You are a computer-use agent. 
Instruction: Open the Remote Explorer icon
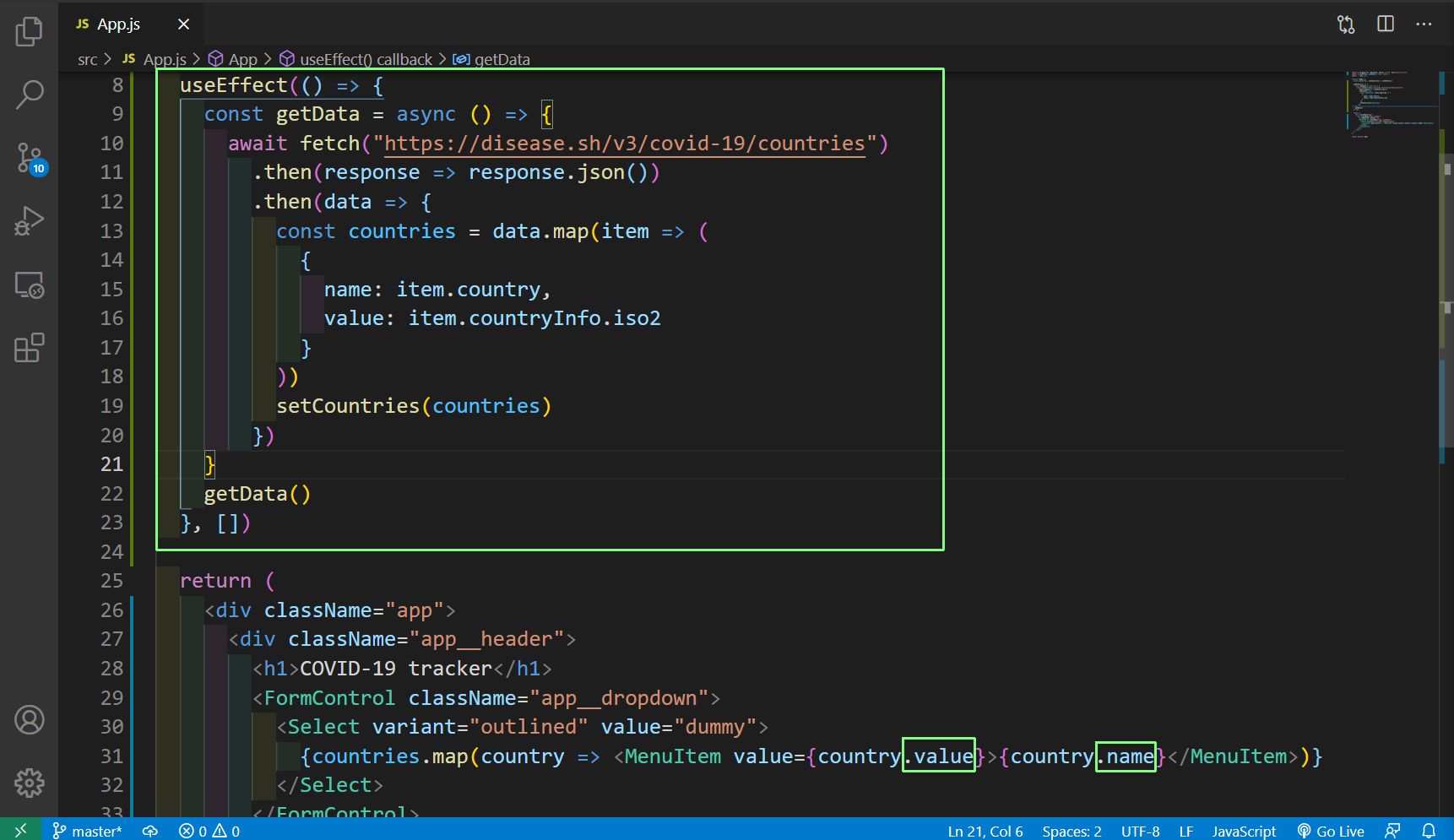click(29, 285)
